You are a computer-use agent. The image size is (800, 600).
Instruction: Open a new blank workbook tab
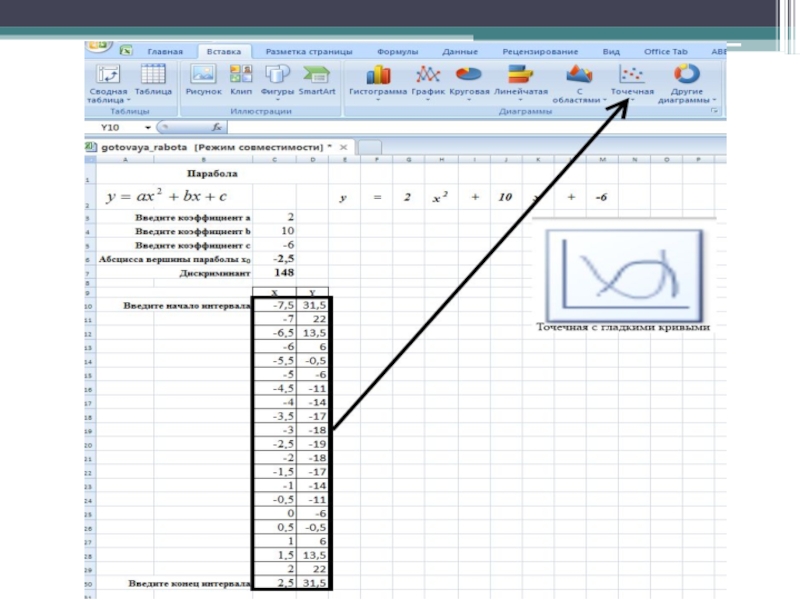pos(369,147)
